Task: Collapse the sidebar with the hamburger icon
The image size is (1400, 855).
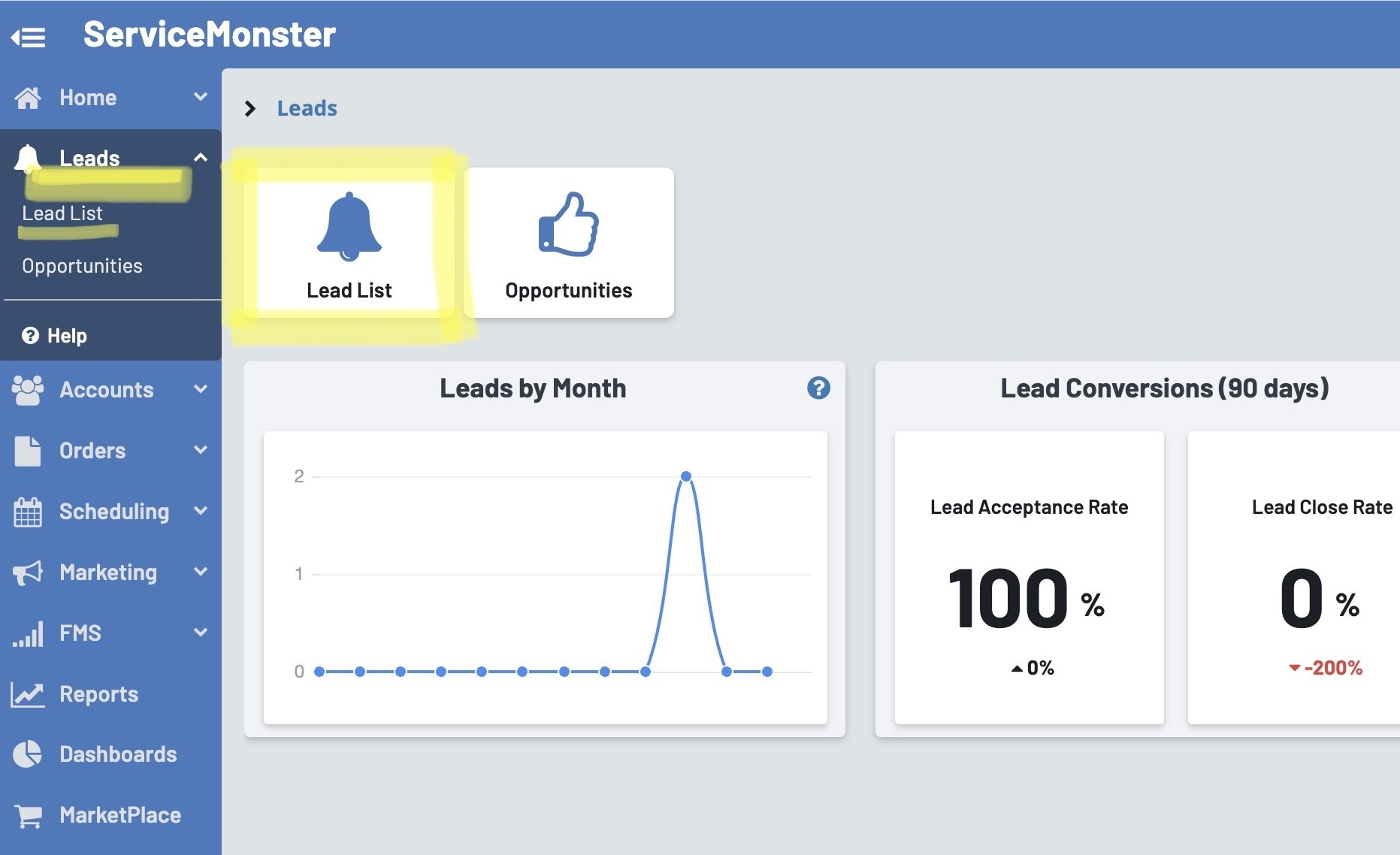Action: point(29,36)
